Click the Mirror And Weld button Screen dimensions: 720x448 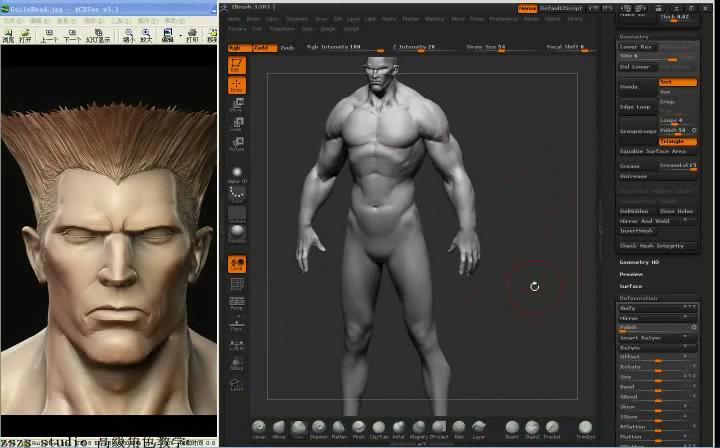[658, 221]
